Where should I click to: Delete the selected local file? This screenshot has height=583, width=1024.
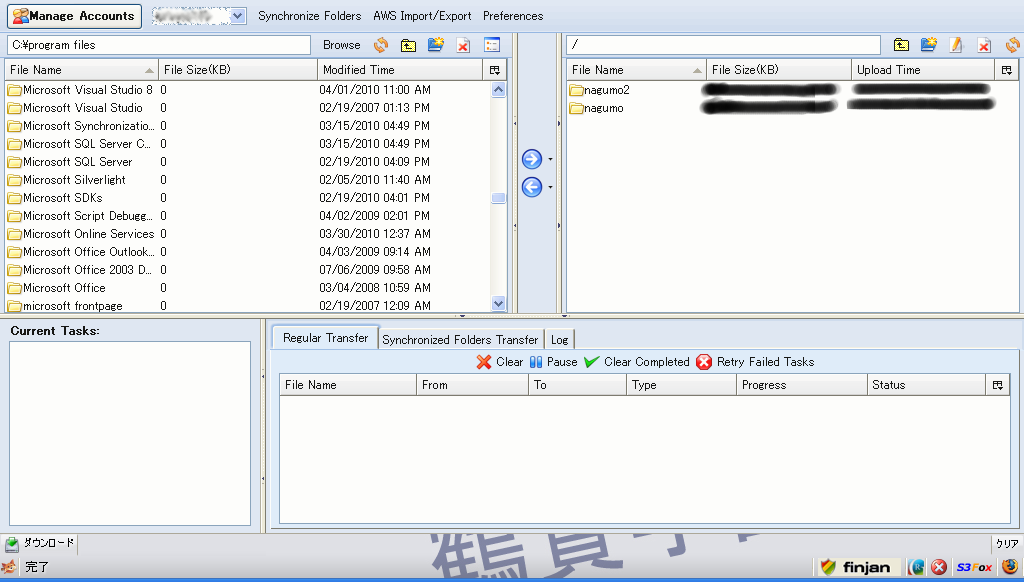click(463, 45)
